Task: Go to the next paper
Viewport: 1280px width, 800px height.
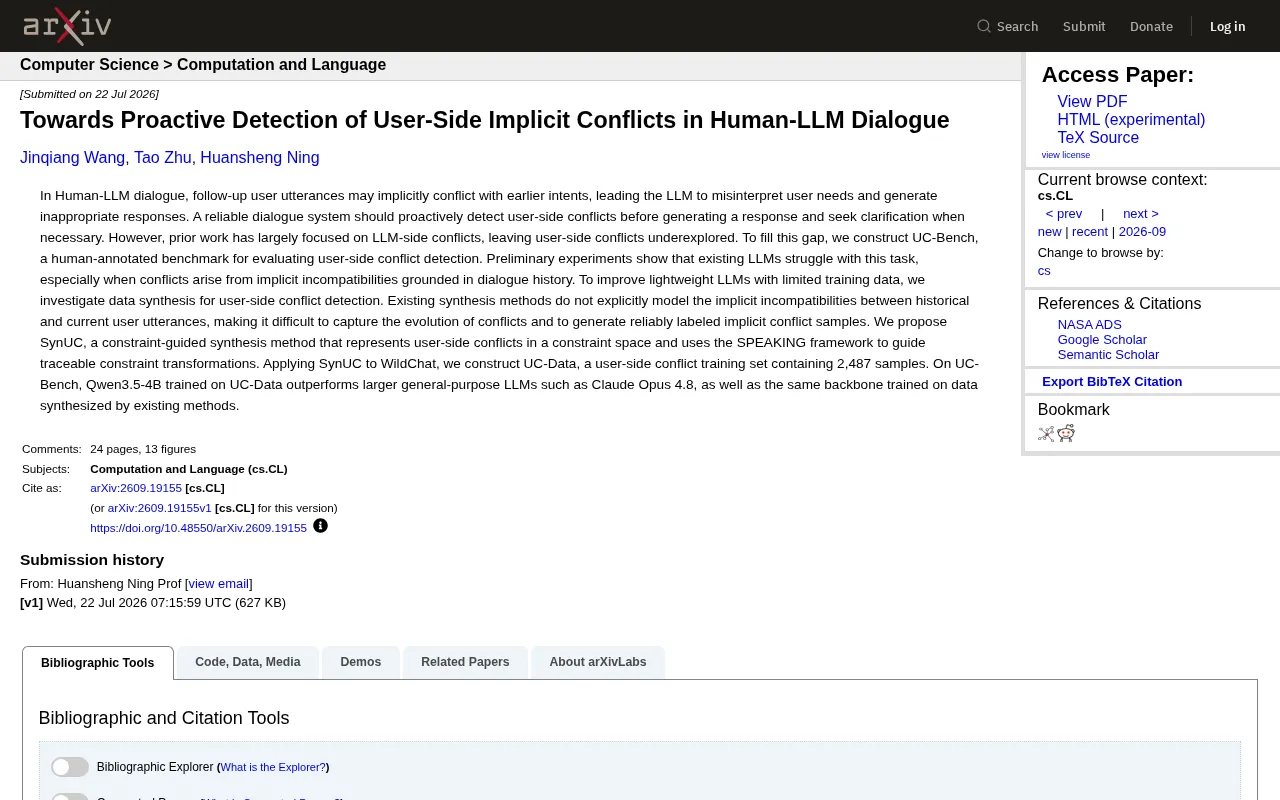Action: point(1141,214)
